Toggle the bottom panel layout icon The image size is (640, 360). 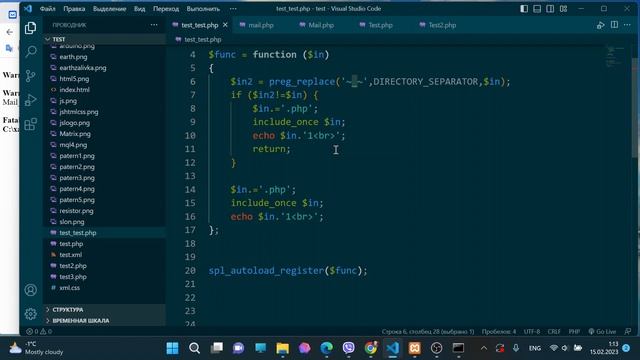[x=537, y=9]
